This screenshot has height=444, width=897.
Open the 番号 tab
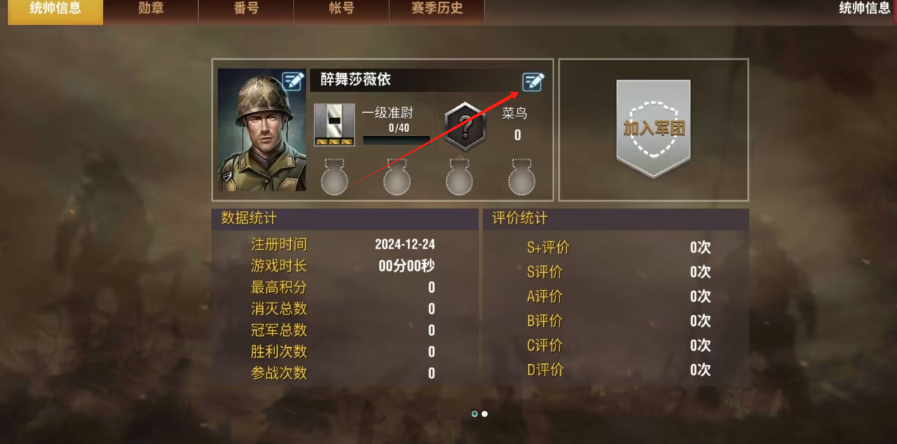click(x=247, y=10)
